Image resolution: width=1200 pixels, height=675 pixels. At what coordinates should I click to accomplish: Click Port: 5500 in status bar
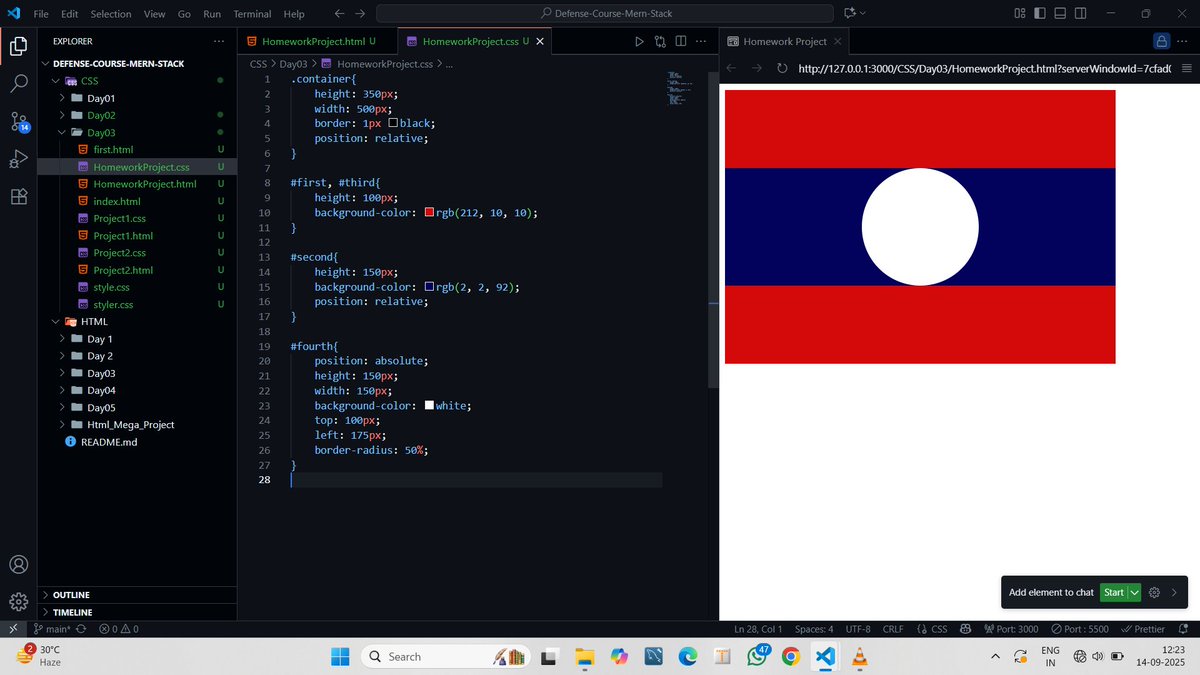click(1080, 629)
